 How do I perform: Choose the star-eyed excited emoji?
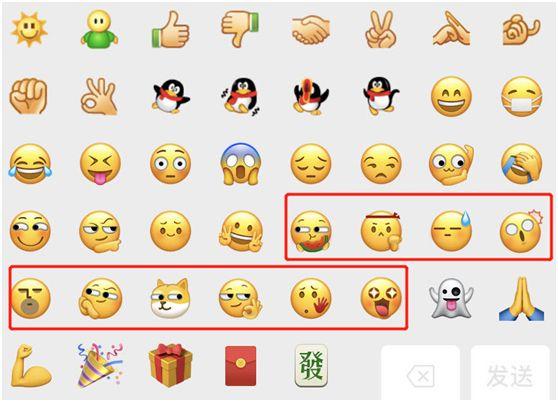pyautogui.click(x=381, y=298)
